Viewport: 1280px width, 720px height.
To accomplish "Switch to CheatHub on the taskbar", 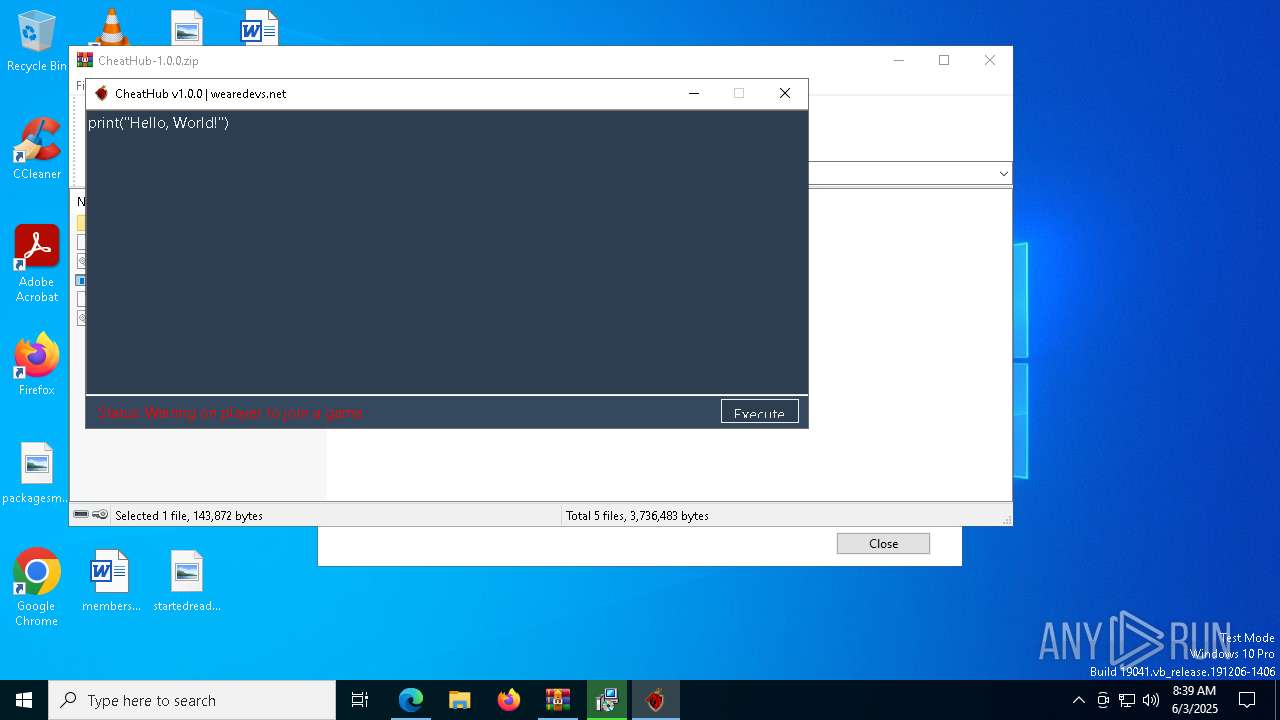I will pos(655,700).
